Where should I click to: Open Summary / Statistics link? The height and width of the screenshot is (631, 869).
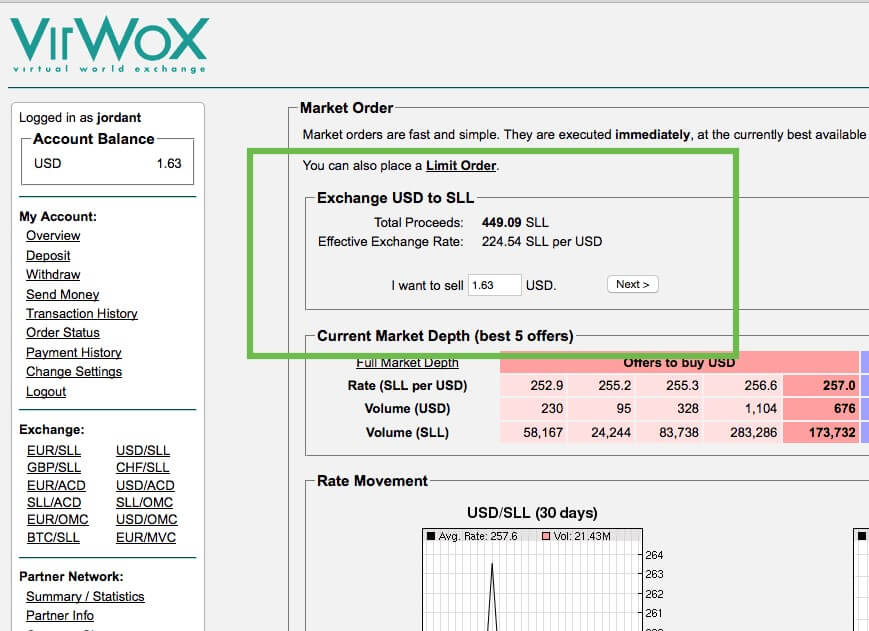click(x=85, y=596)
